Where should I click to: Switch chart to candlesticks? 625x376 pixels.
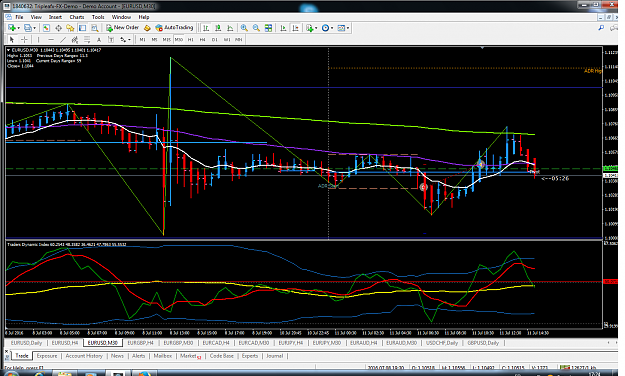tap(218, 28)
